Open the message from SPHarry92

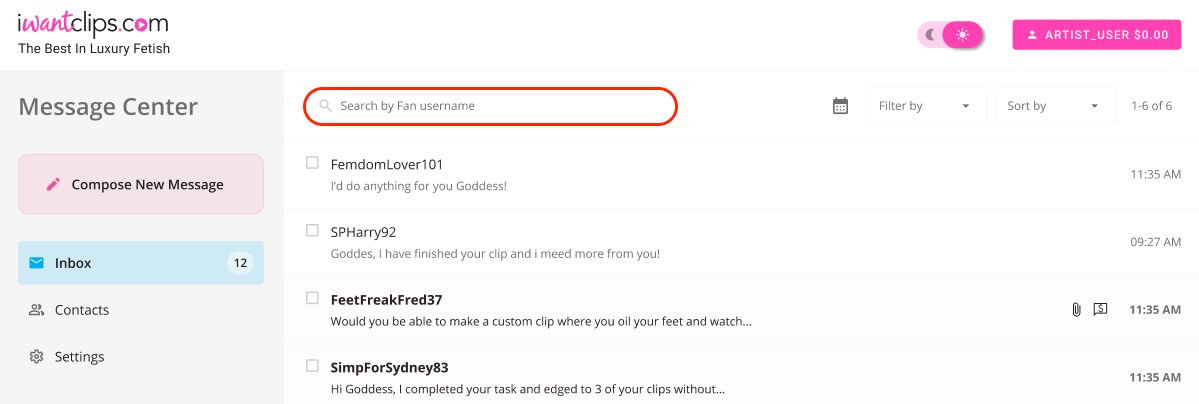741,242
